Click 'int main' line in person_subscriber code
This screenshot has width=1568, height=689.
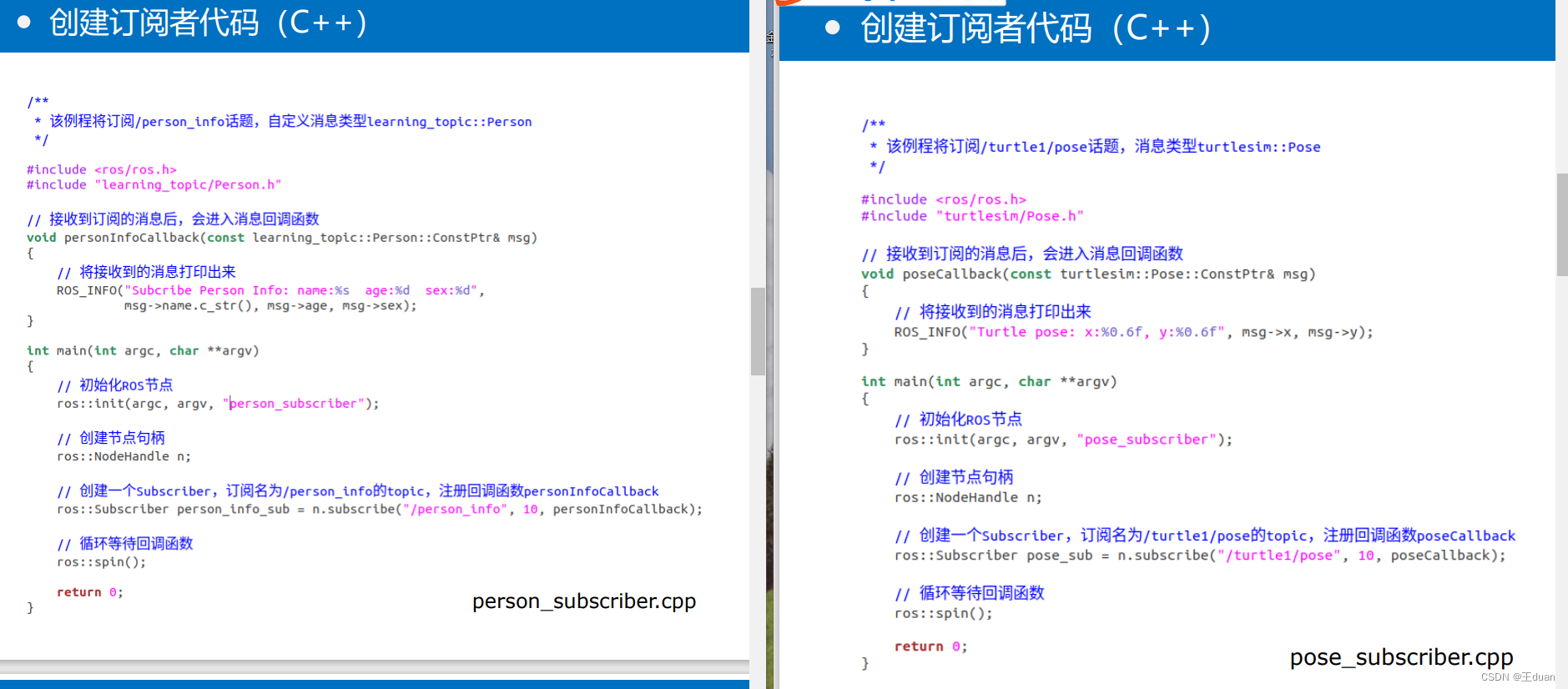143,350
